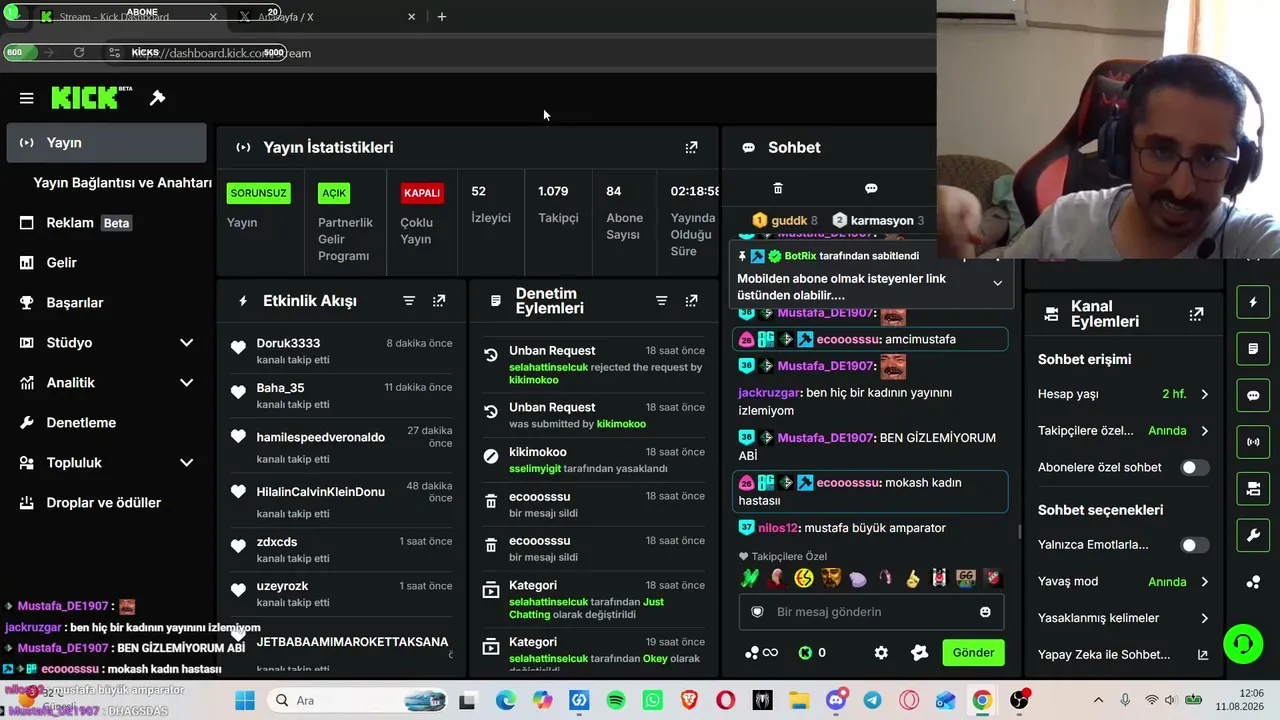Click the camera shortcut icon in right sidebar
The width and height of the screenshot is (1280, 720).
point(1253,489)
